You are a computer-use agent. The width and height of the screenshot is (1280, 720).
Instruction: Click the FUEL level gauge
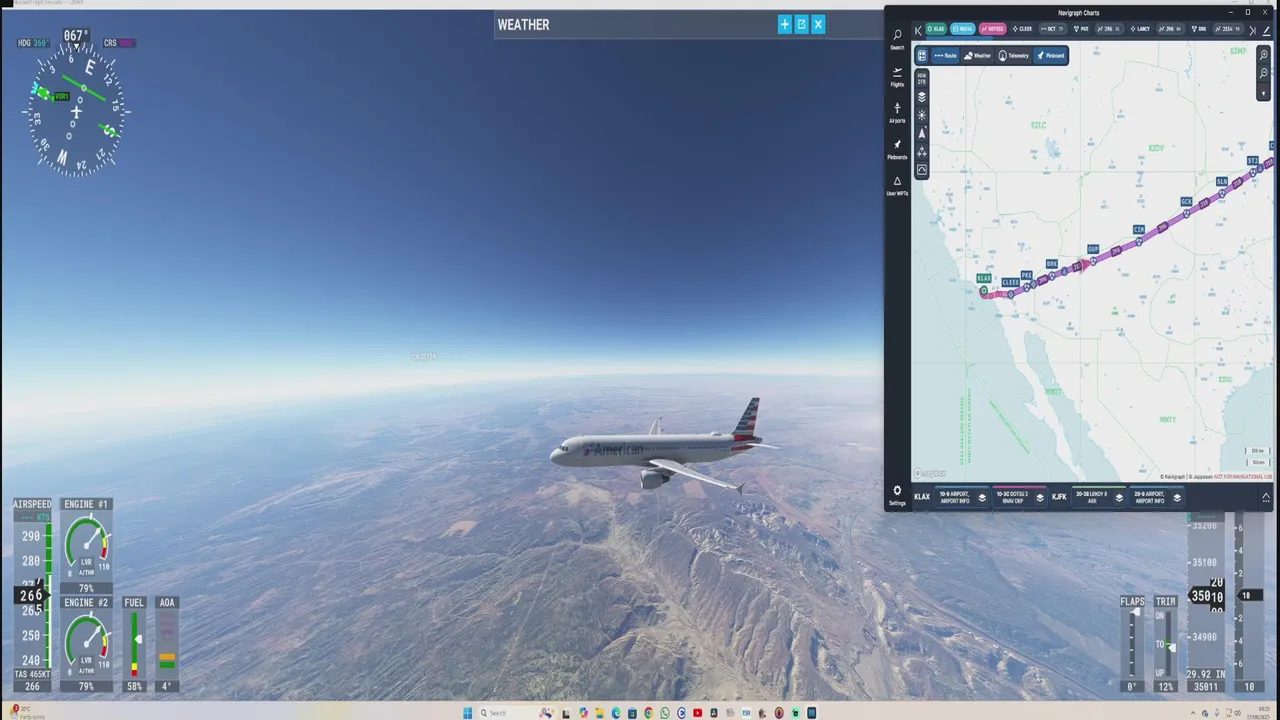(x=134, y=645)
